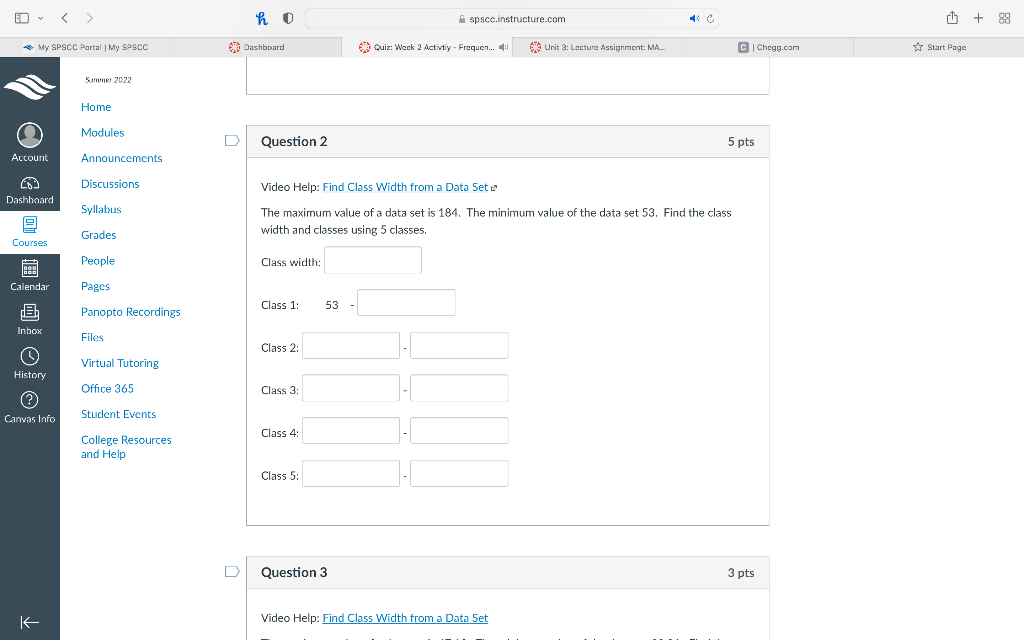
Task: Click Class 3 lower limit field
Action: coord(351,388)
